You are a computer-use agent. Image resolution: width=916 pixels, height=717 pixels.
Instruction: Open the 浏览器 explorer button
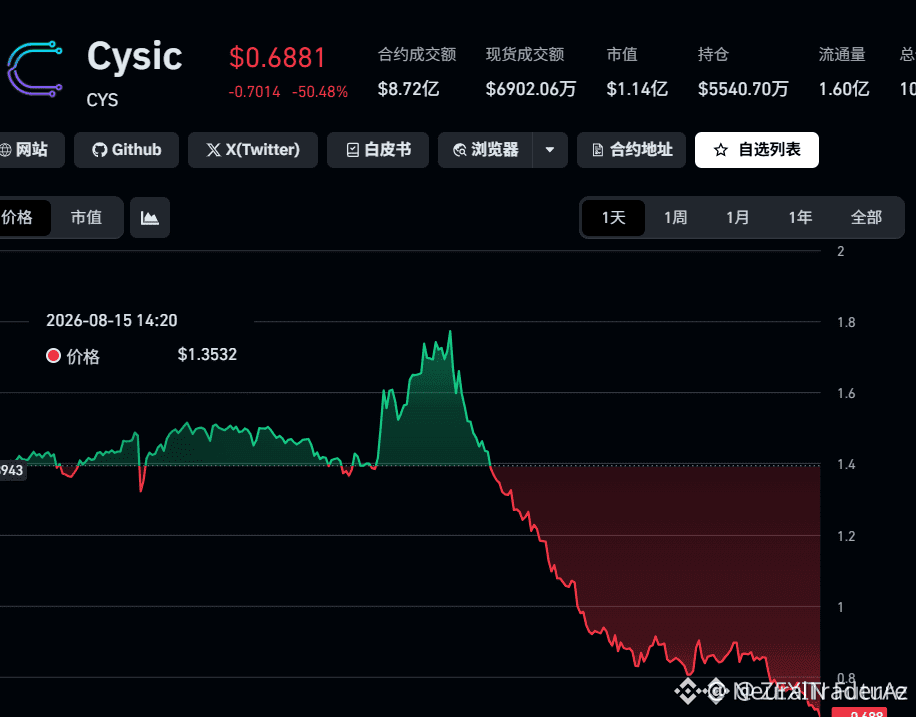tap(485, 150)
